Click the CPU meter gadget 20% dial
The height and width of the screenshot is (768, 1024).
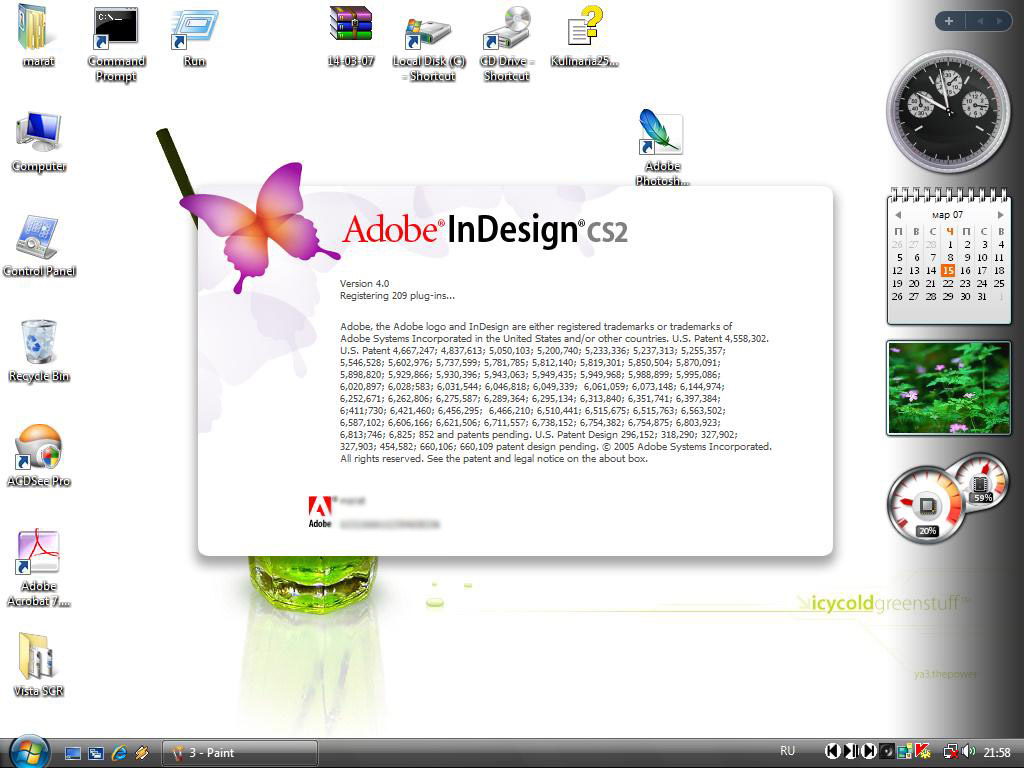(927, 506)
